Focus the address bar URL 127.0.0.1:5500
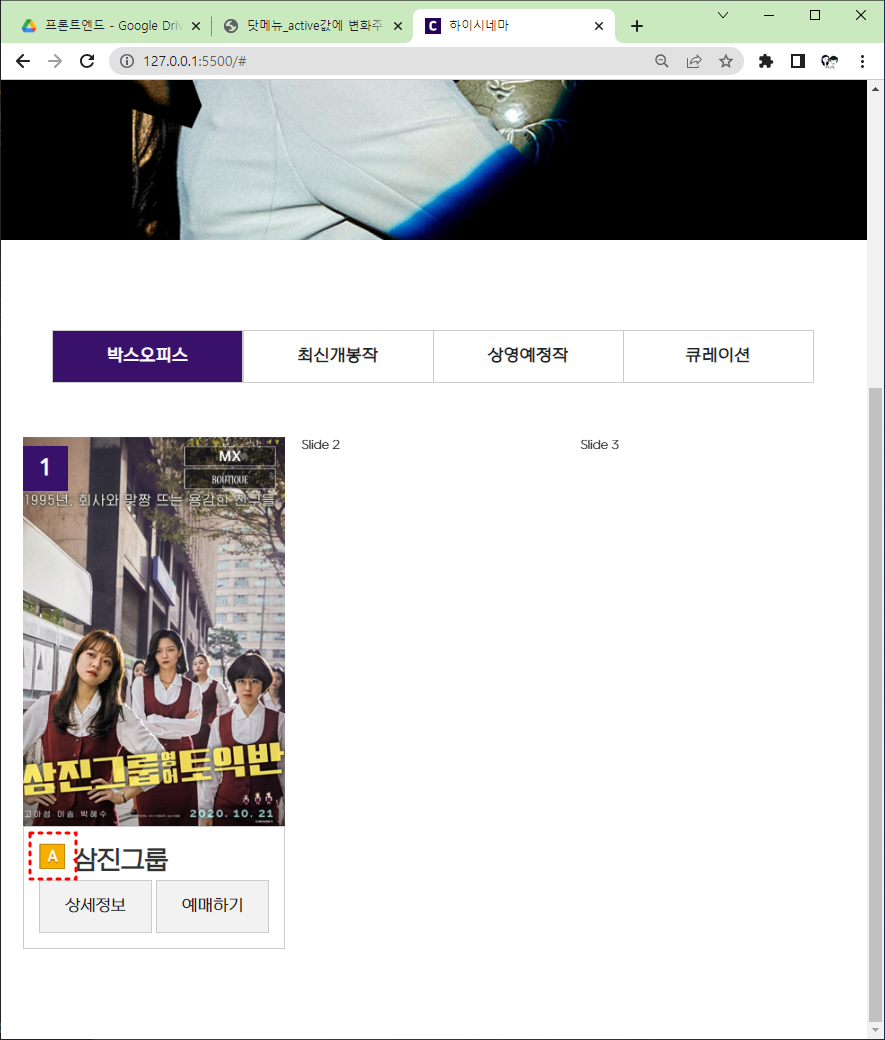 [195, 61]
